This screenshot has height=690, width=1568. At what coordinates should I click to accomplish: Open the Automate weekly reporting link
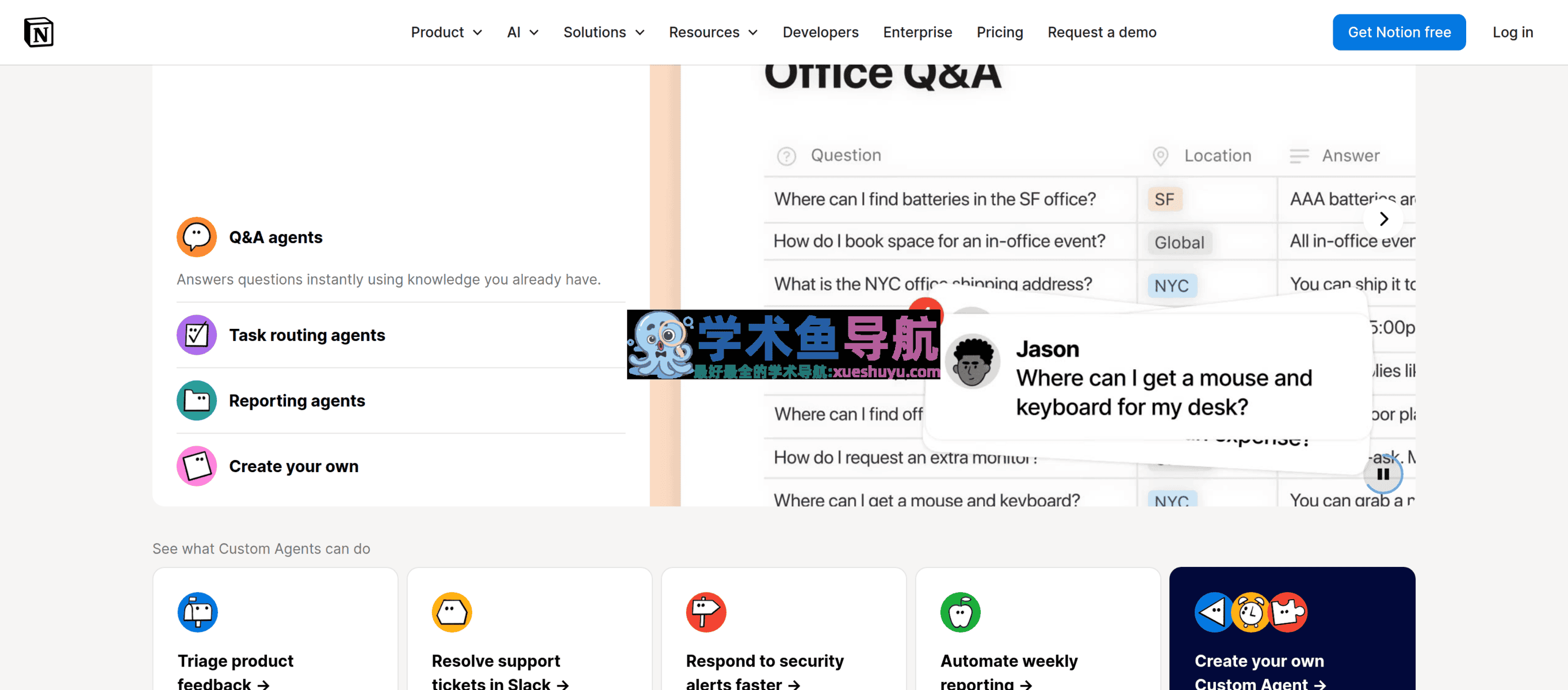coord(1008,672)
